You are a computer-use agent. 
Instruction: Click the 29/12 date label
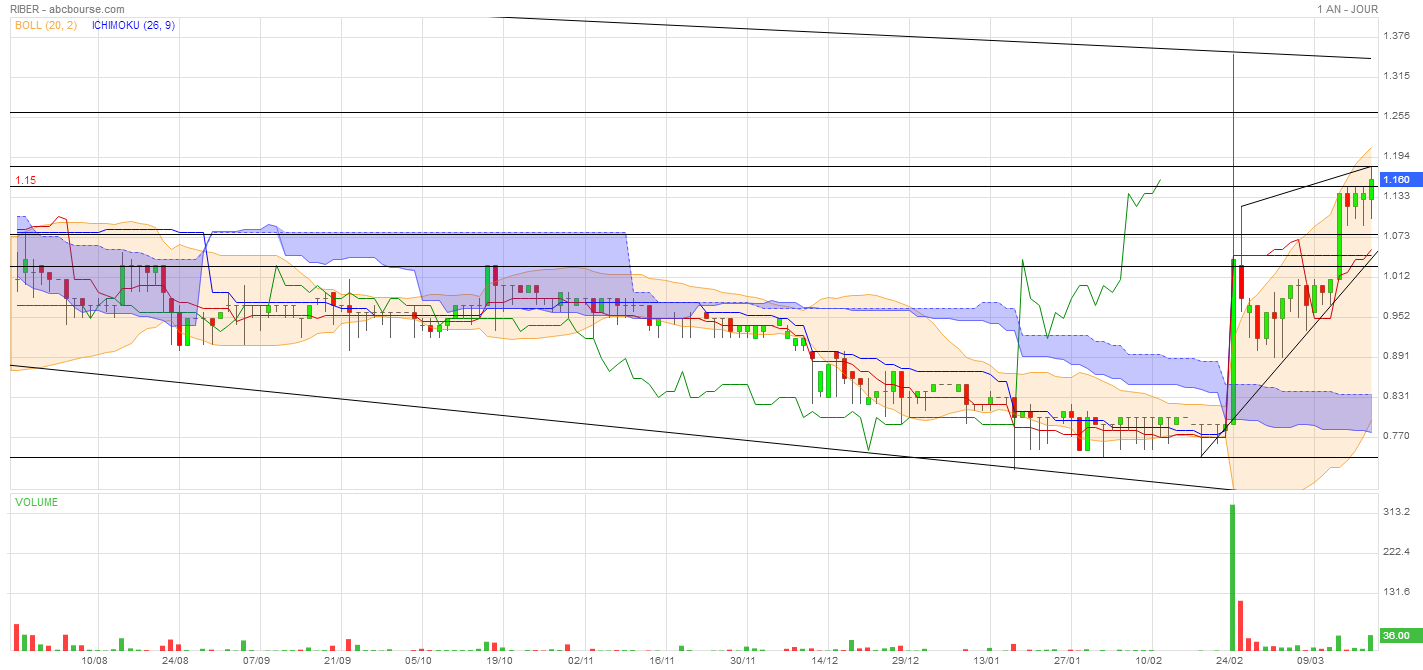coord(906,660)
